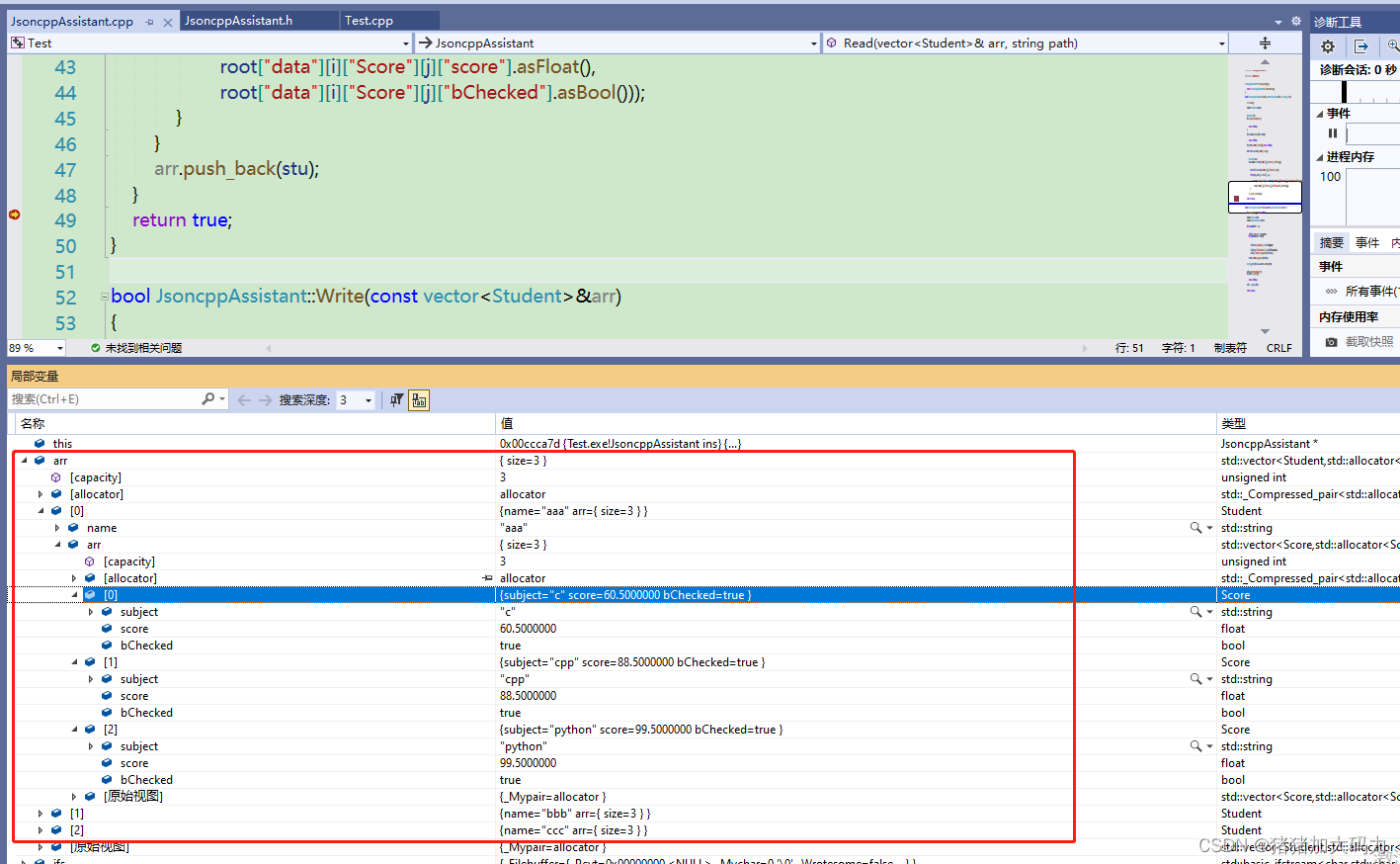Click the 名称 column header
The width and height of the screenshot is (1400, 864).
(x=33, y=423)
